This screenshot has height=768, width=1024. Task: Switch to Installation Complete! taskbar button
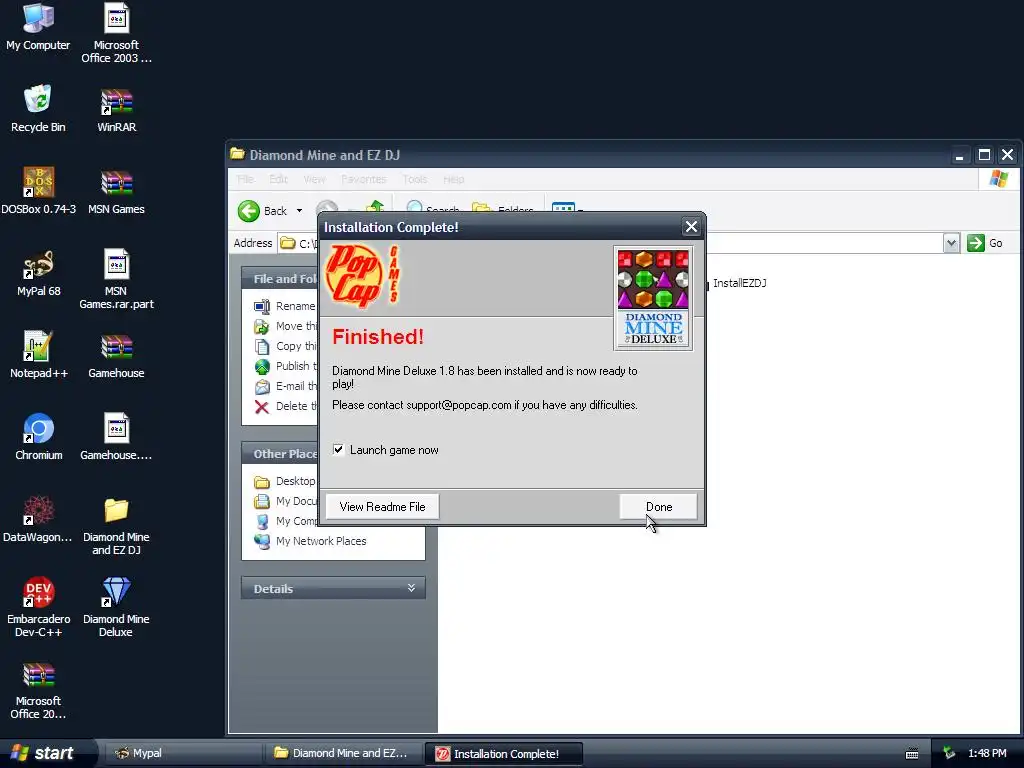(504, 754)
